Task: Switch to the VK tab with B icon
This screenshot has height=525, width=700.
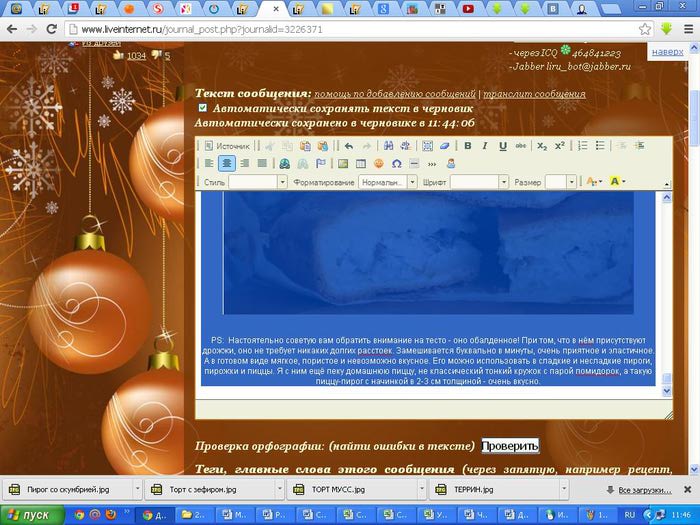Action: [553, 8]
